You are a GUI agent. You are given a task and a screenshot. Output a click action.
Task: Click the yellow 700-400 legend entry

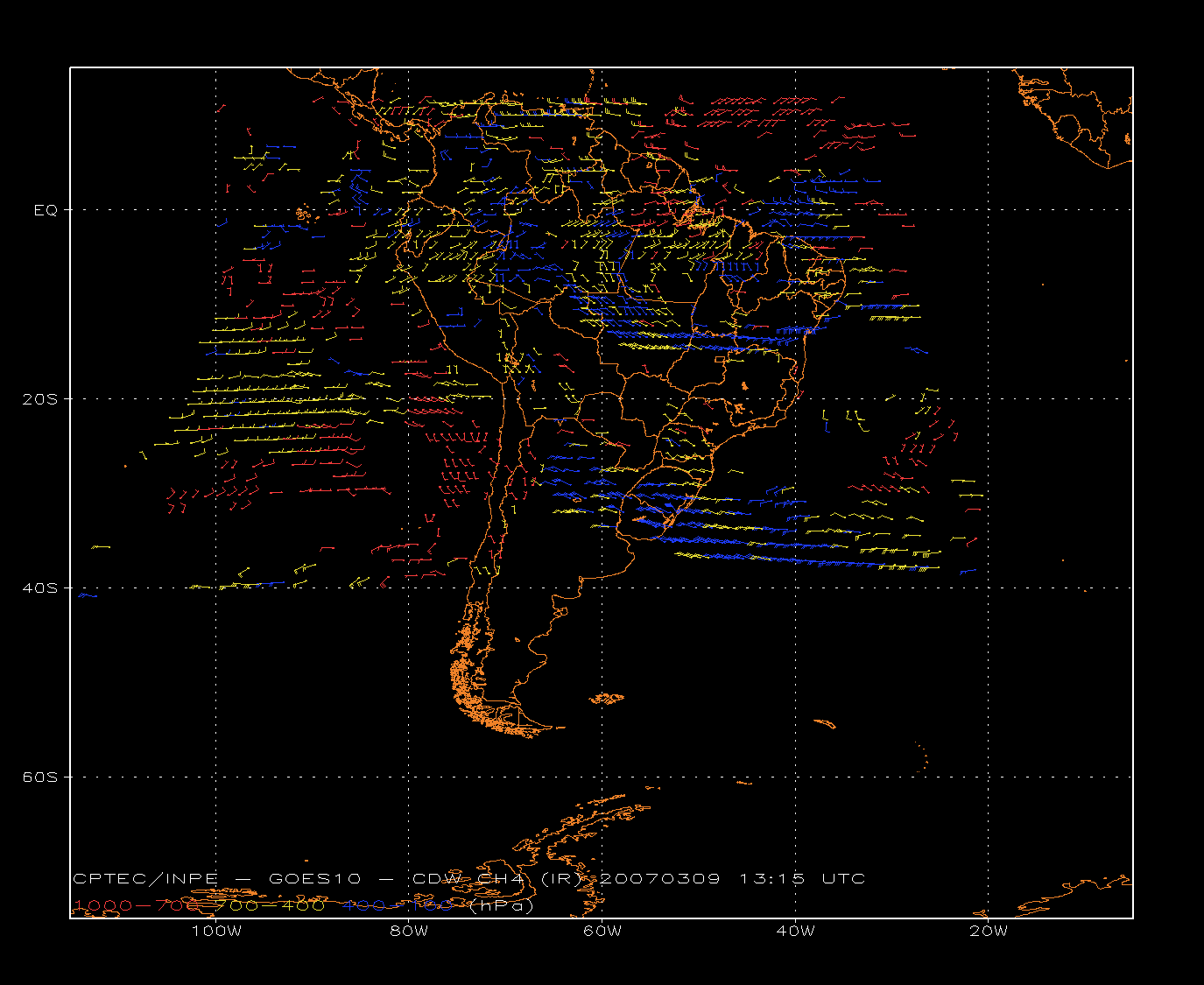coord(271,905)
